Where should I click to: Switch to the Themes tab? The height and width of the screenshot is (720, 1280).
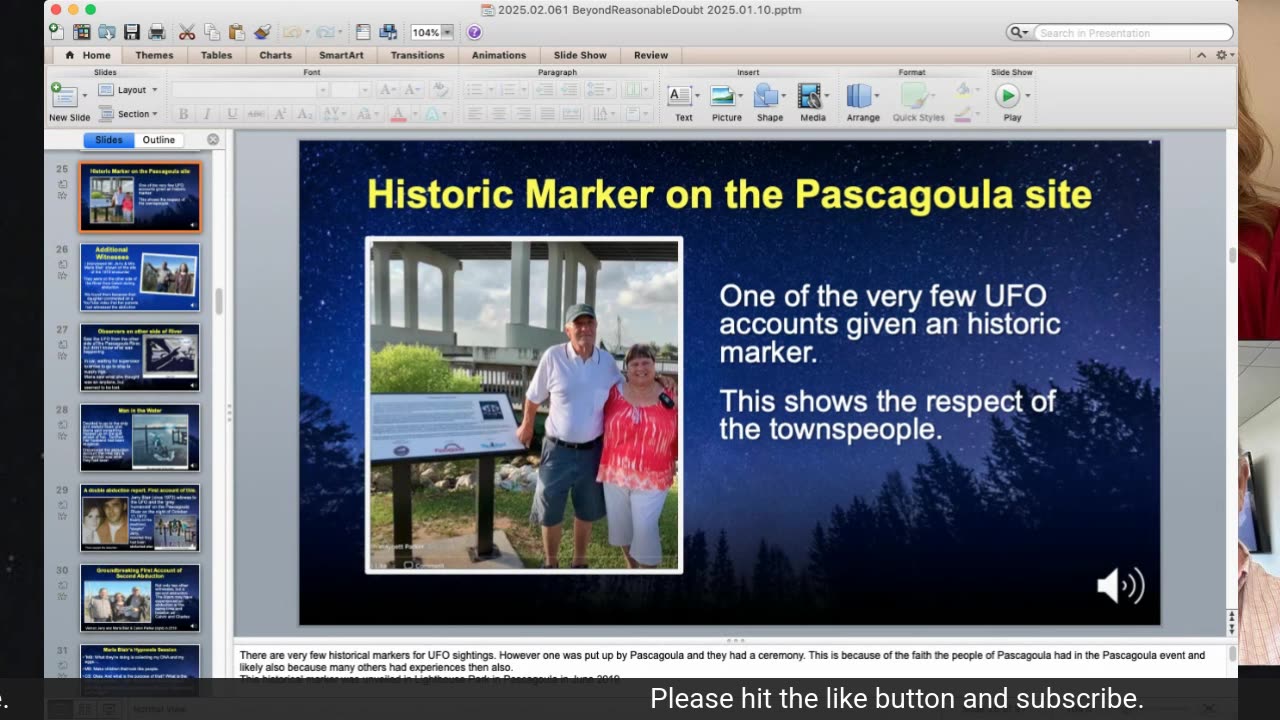coord(154,55)
